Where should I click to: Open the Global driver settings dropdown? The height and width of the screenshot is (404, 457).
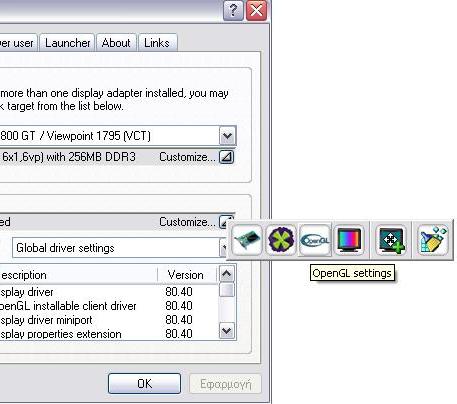tap(120, 248)
